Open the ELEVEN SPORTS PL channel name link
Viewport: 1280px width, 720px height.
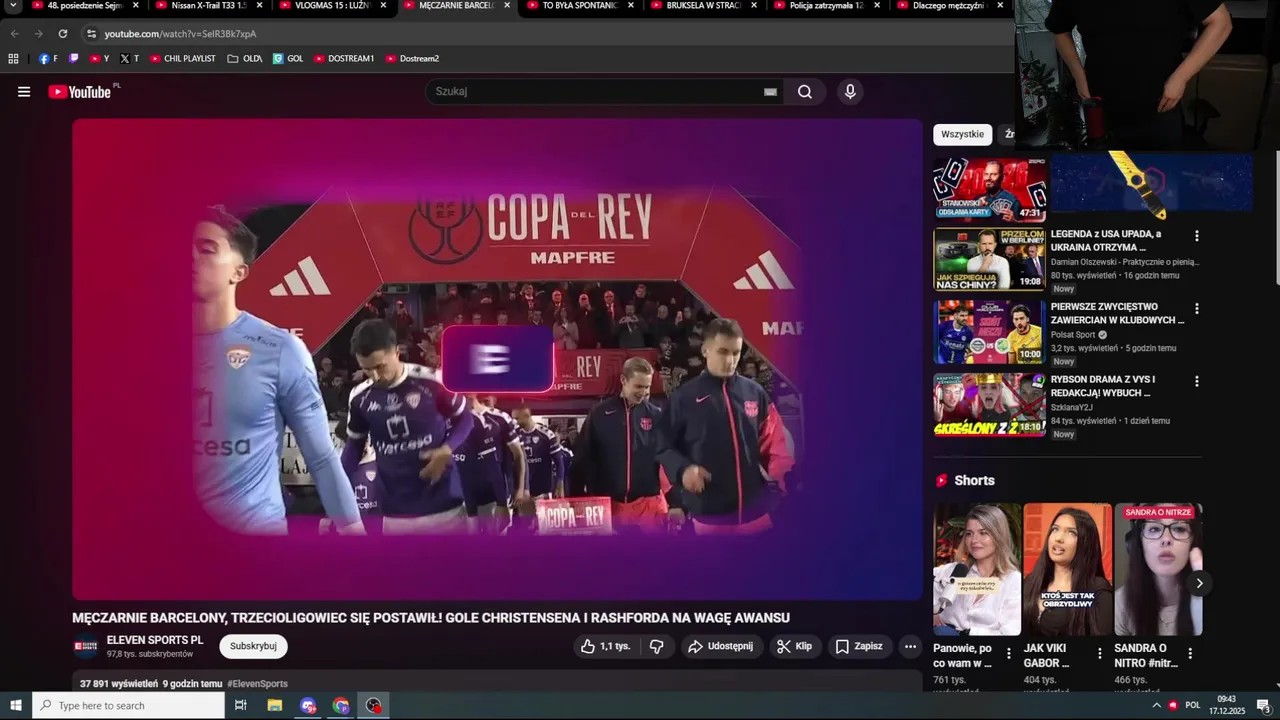tap(155, 640)
